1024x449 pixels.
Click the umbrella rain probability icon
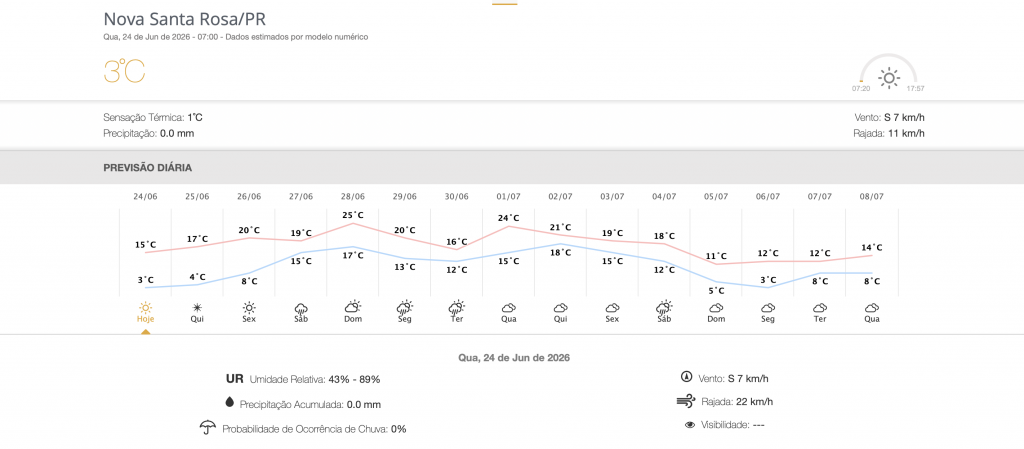208,428
